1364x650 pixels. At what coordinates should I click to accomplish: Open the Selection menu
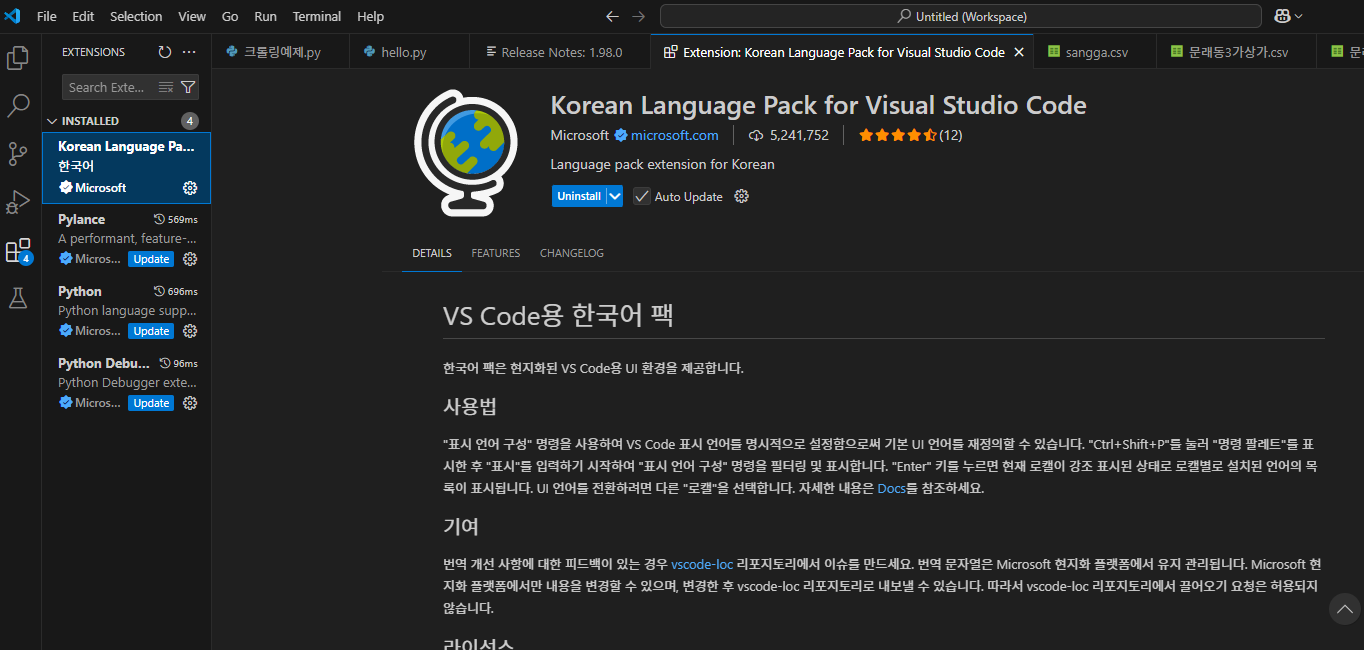click(136, 16)
